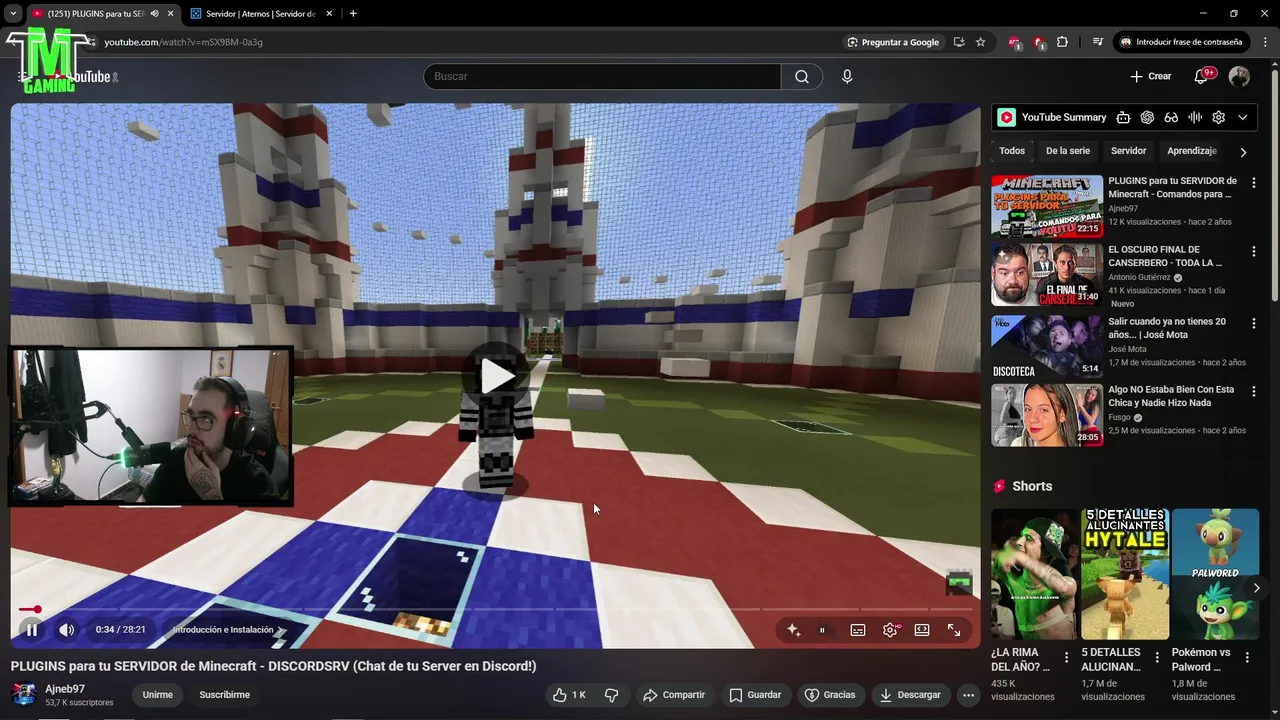
Task: Switch to the Servidor Aternos browser tab
Action: coord(260,14)
